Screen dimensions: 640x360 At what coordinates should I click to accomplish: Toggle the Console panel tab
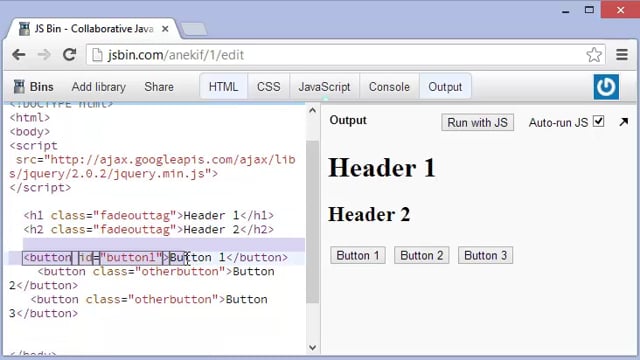[389, 87]
